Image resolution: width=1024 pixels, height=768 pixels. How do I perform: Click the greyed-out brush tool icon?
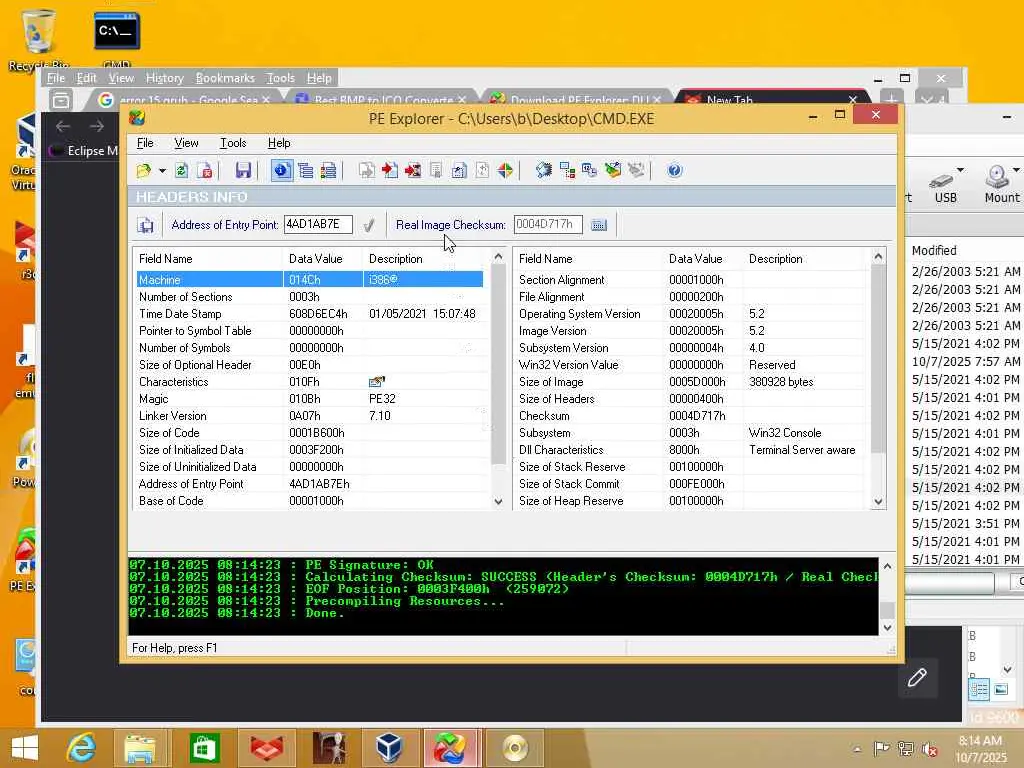636,171
